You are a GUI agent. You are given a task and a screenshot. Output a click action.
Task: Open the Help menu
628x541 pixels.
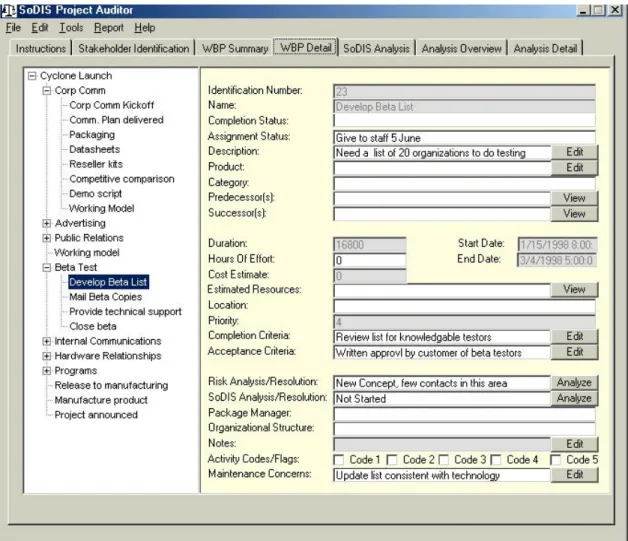click(x=145, y=28)
